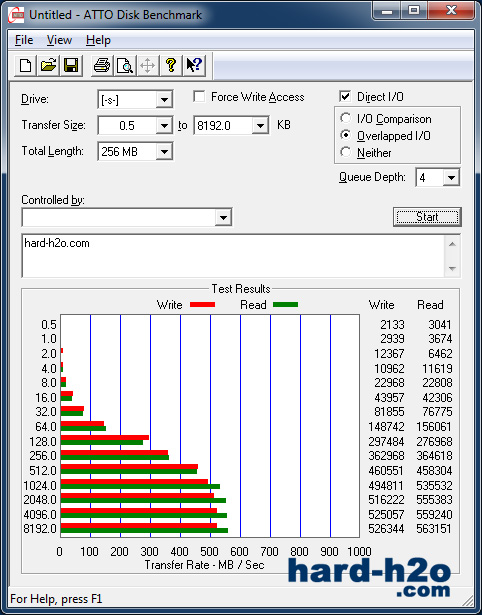Viewport: 482px width, 615px height.
Task: Click the Read column header in results
Action: click(430, 305)
